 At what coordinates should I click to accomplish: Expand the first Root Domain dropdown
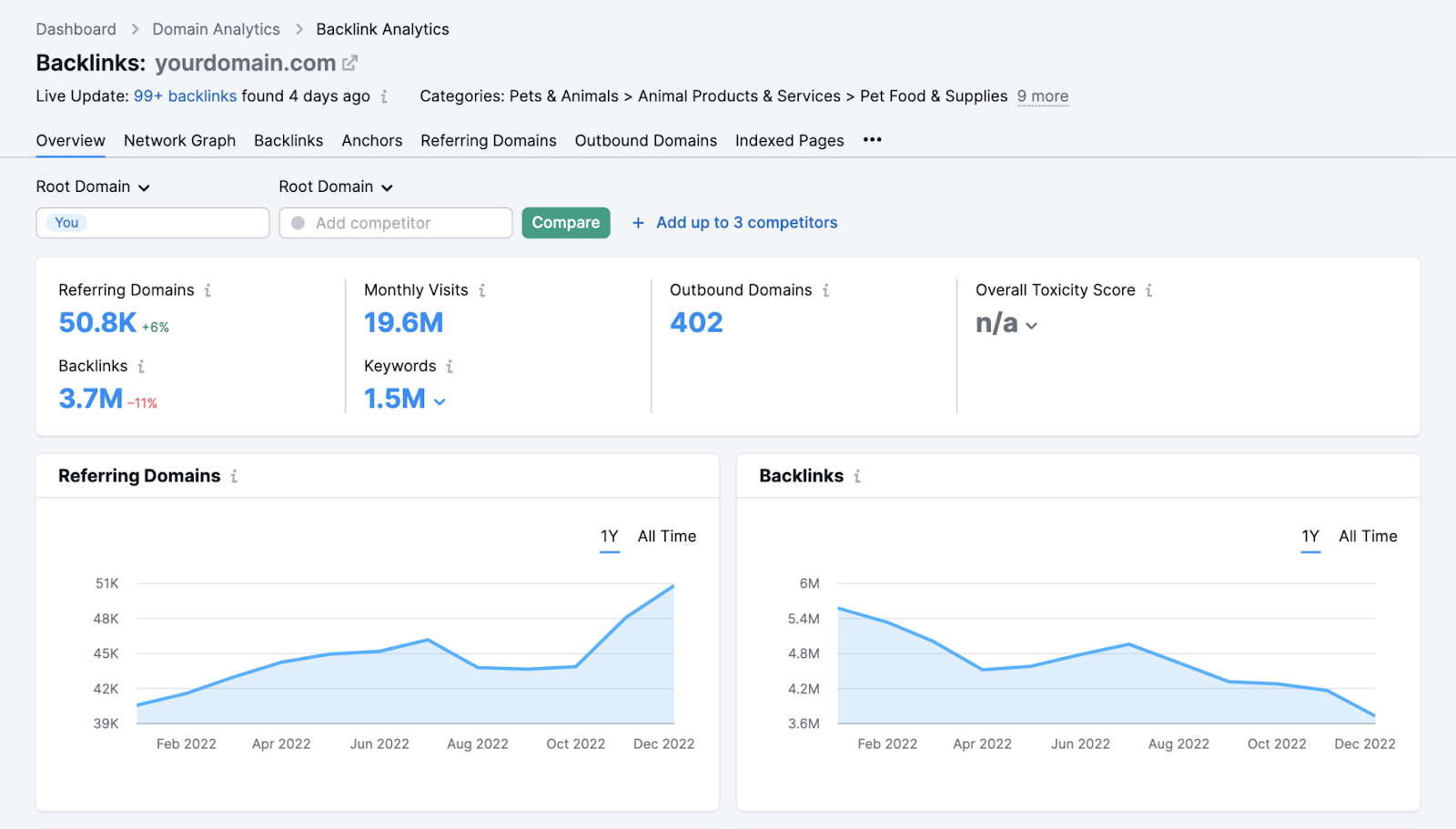(x=93, y=187)
